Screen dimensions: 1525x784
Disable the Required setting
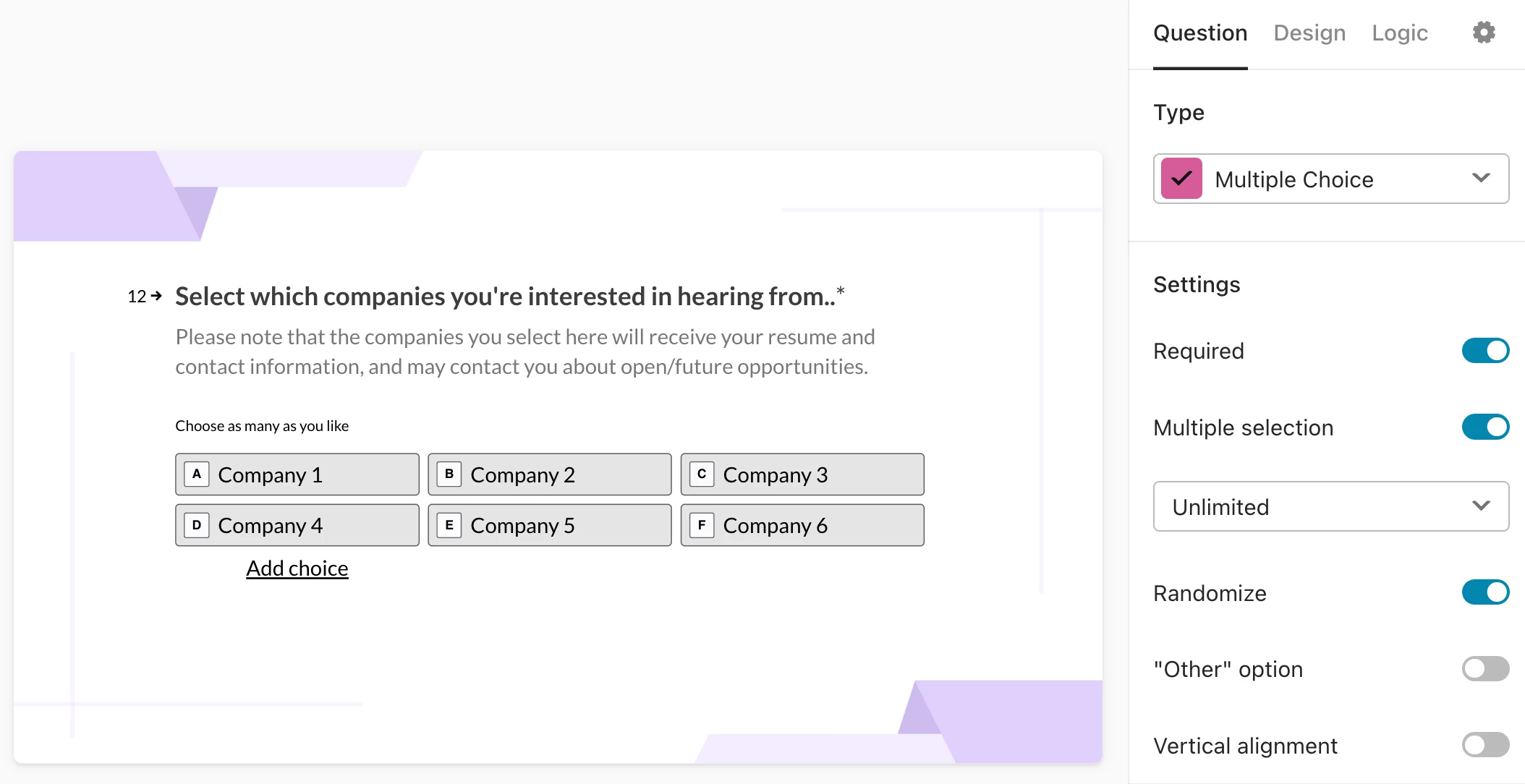tap(1484, 351)
